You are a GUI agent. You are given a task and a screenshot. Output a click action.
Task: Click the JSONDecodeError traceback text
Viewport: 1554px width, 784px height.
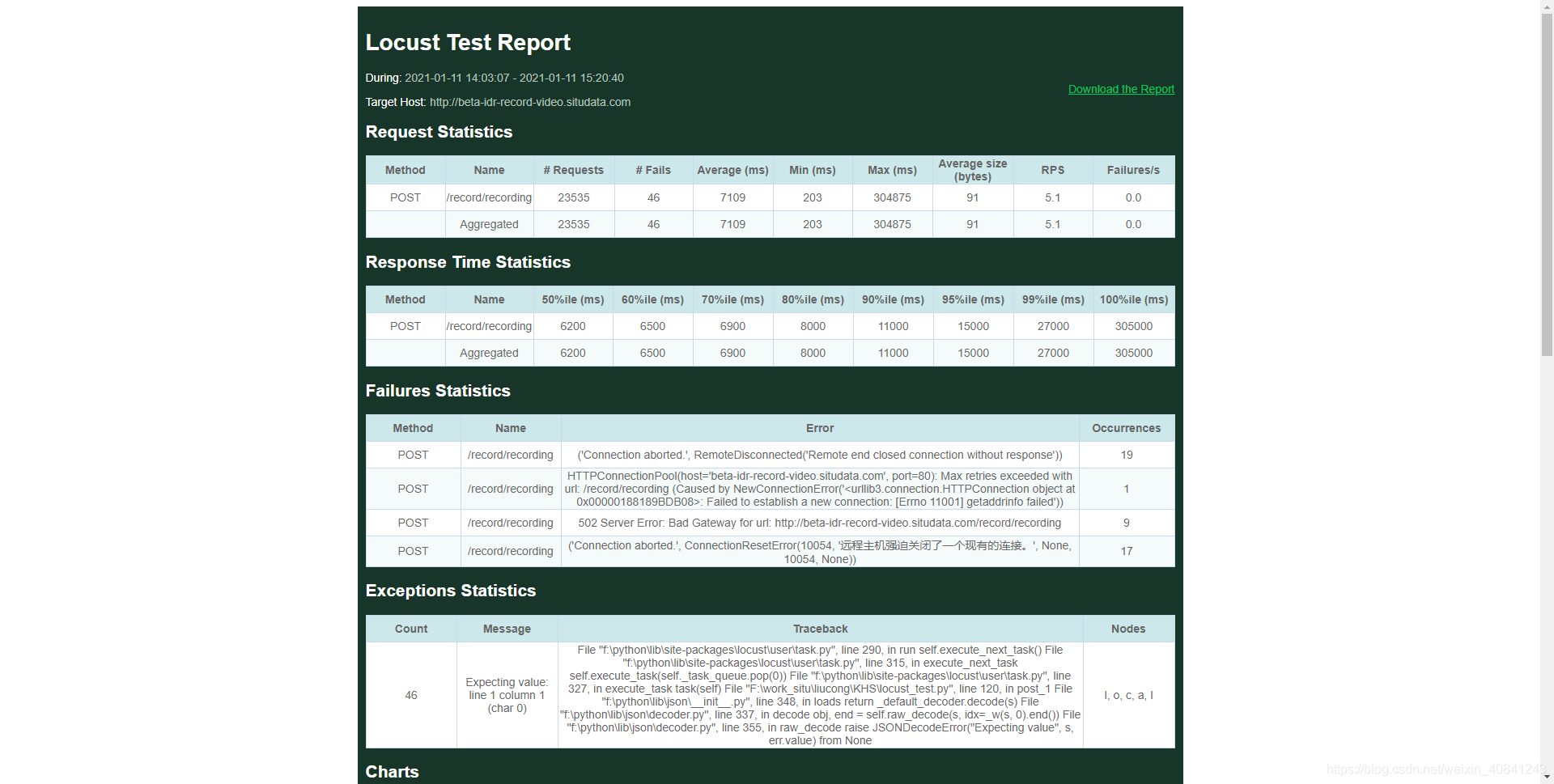tap(820, 695)
